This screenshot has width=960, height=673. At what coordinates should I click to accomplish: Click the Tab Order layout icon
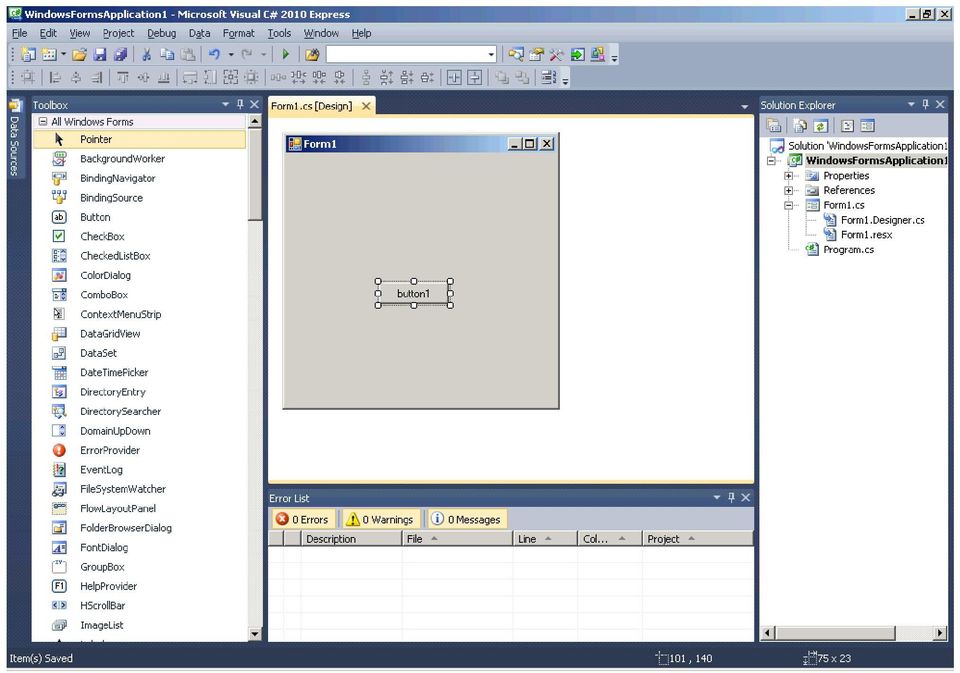548,77
